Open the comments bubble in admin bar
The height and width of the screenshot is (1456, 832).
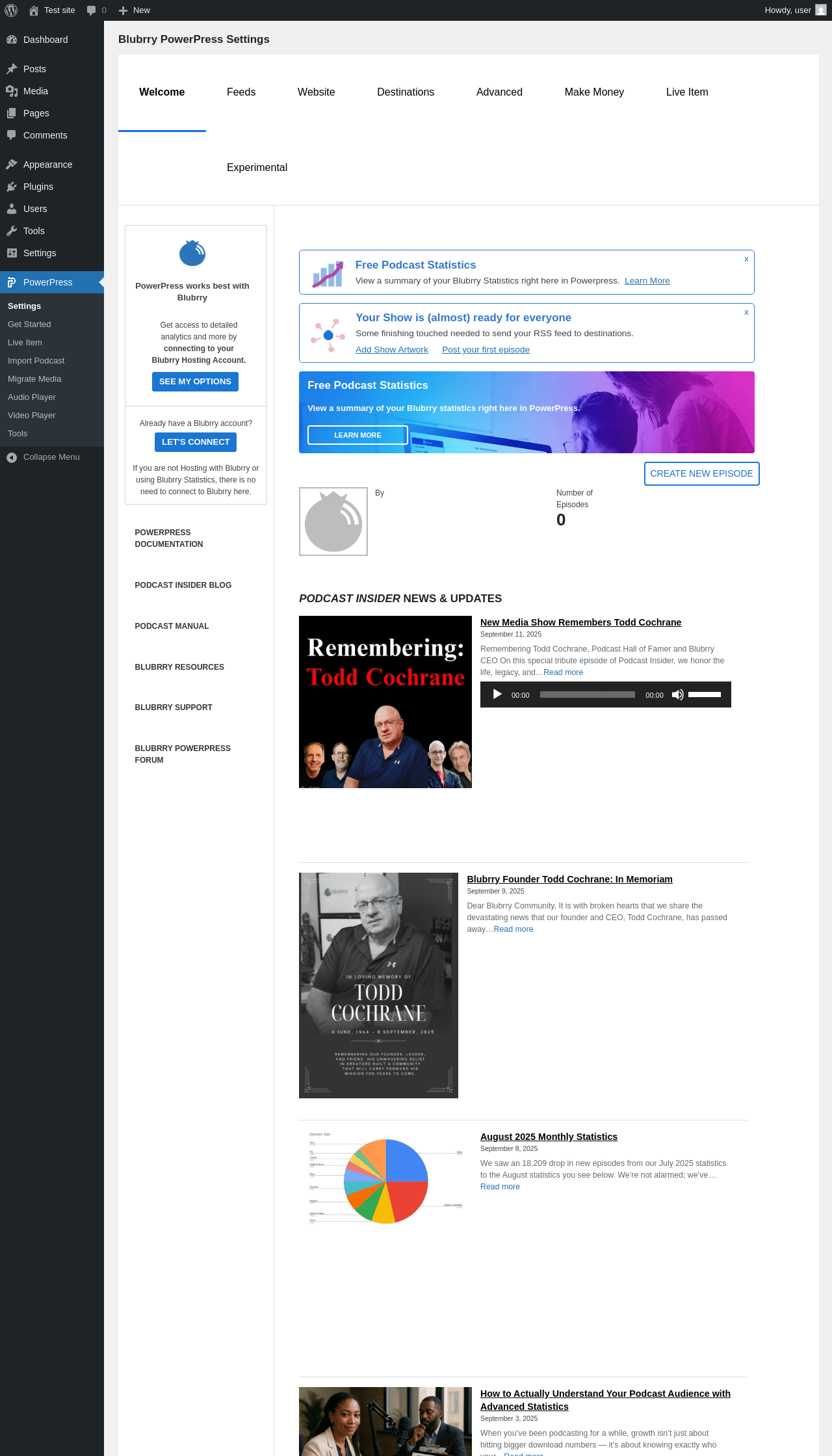(x=96, y=10)
